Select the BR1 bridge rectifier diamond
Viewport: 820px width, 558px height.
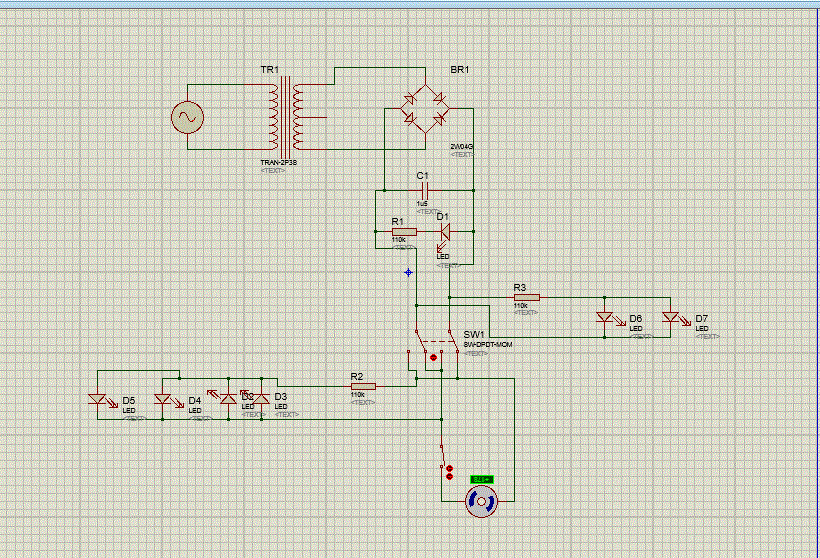click(425, 109)
